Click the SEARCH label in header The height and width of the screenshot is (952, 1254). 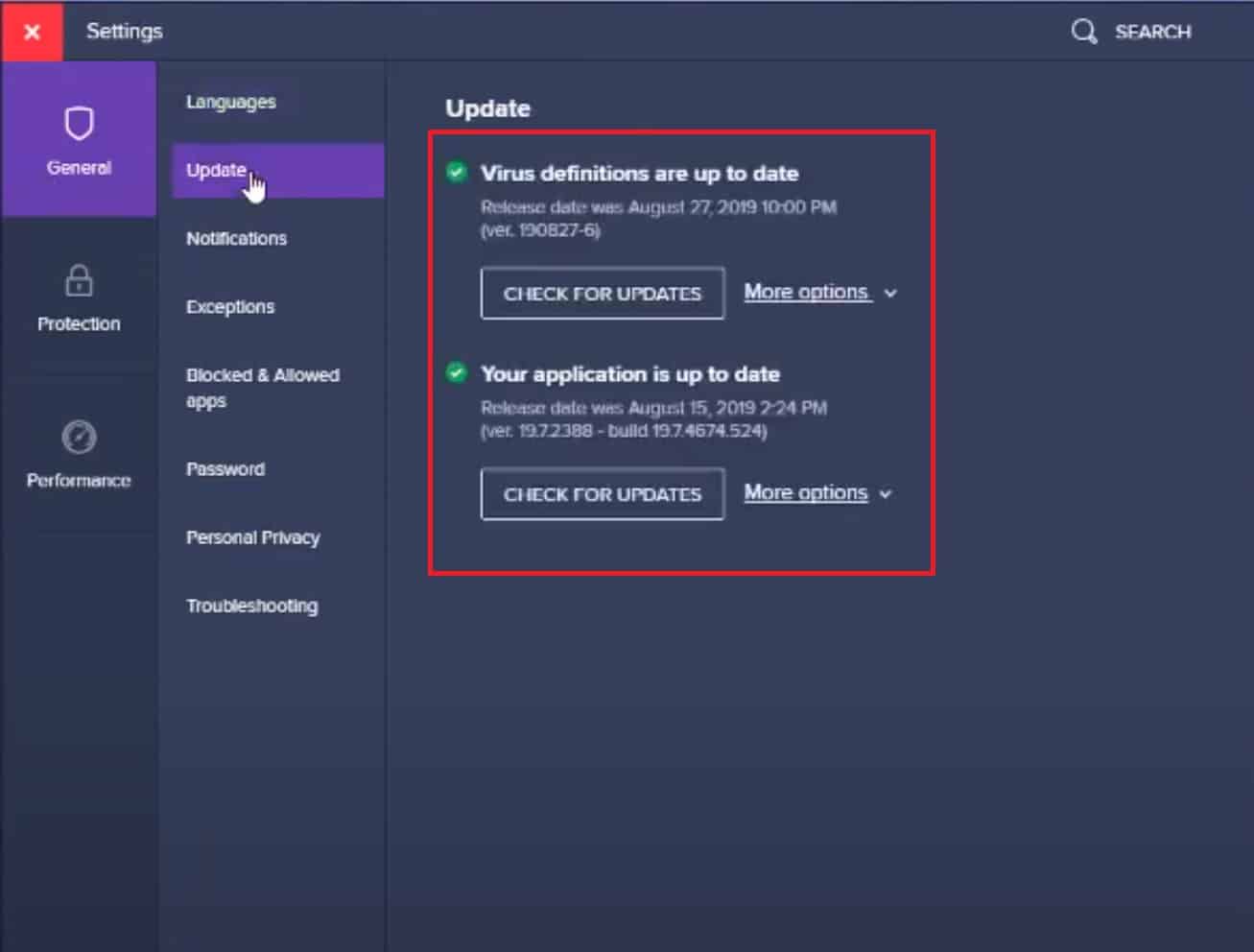pos(1153,32)
